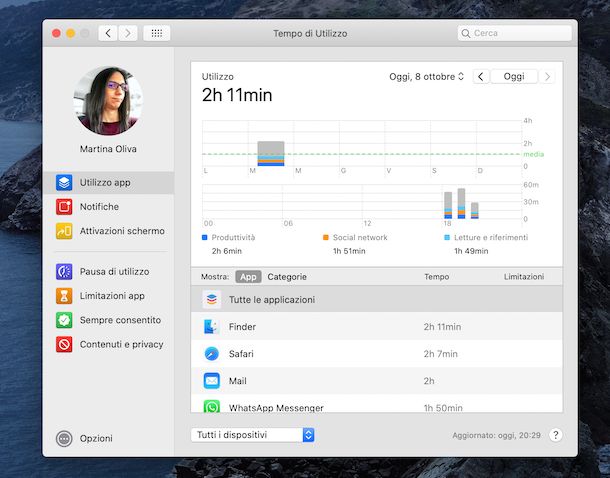Go back with toolbar left chevron
This screenshot has width=610, height=478.
point(108,33)
